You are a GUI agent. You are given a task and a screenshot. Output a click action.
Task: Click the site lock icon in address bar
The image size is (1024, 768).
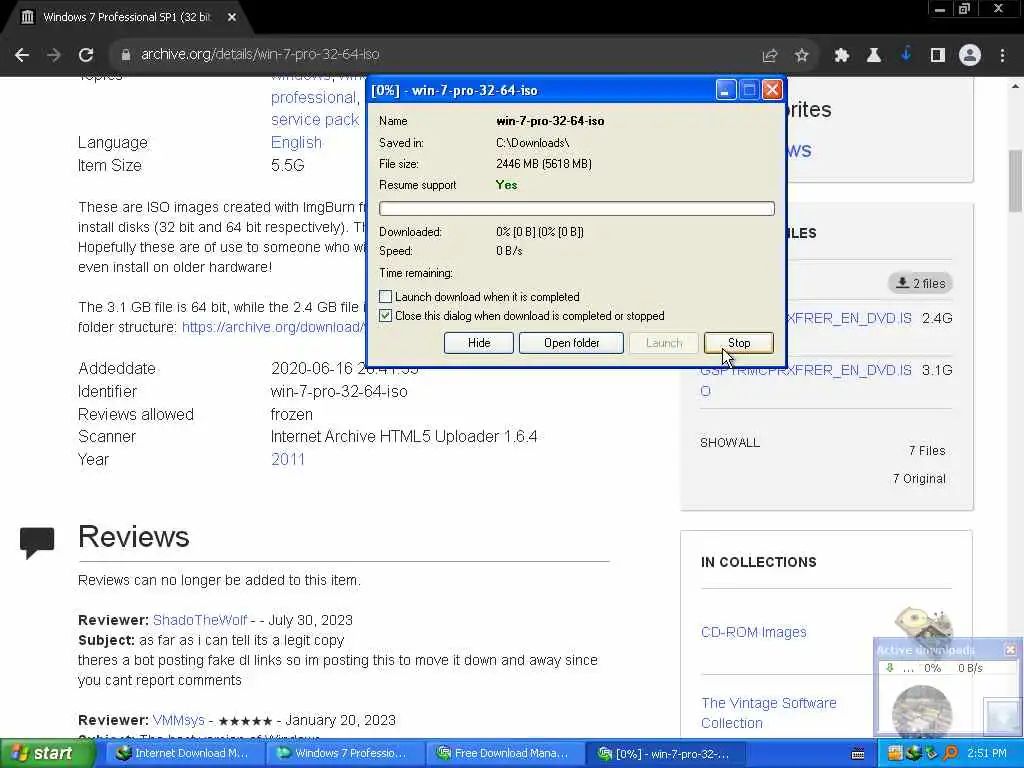click(125, 55)
